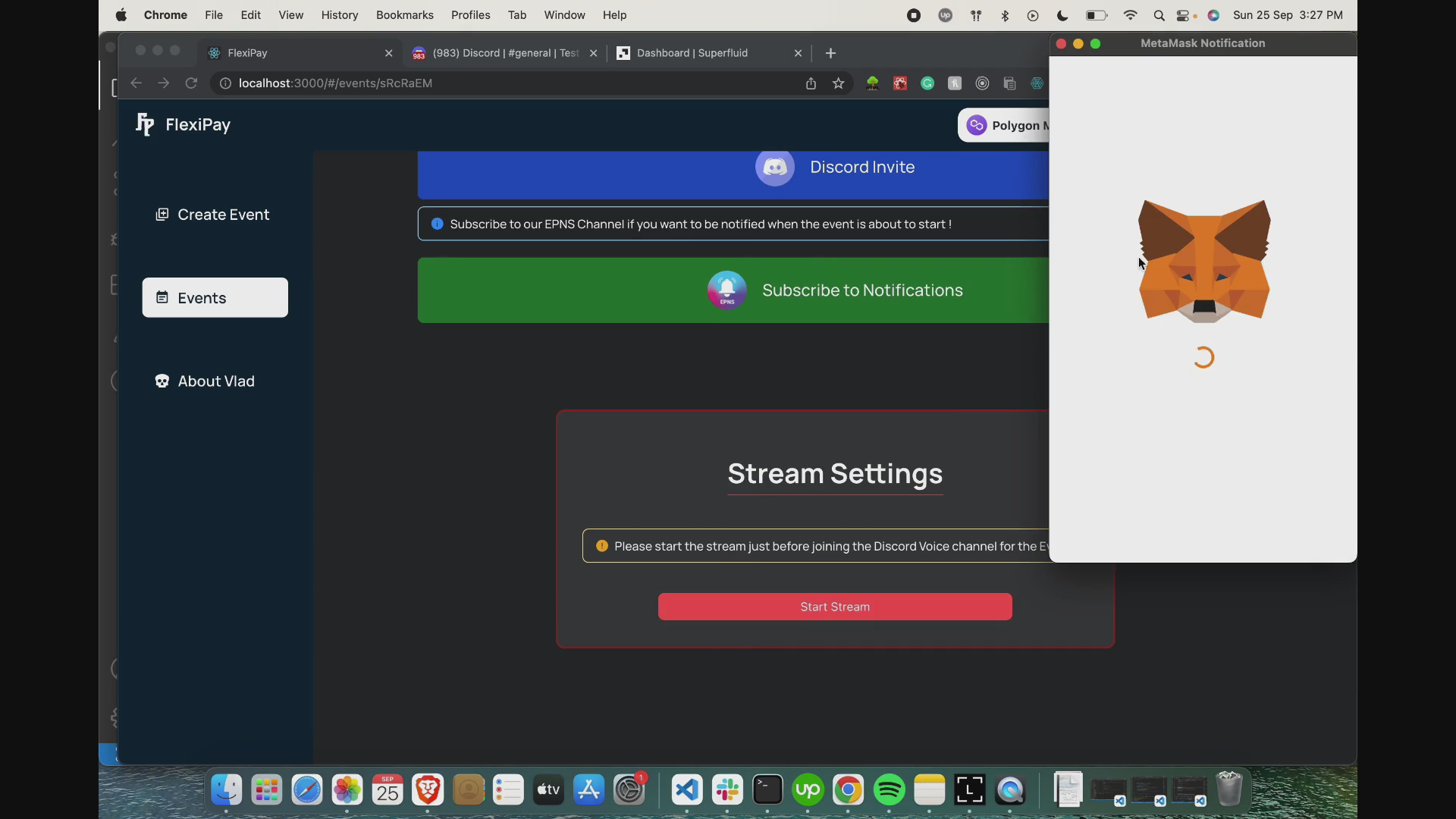1456x819 pixels.
Task: Open the Chrome menu in menu bar
Action: coord(165,15)
